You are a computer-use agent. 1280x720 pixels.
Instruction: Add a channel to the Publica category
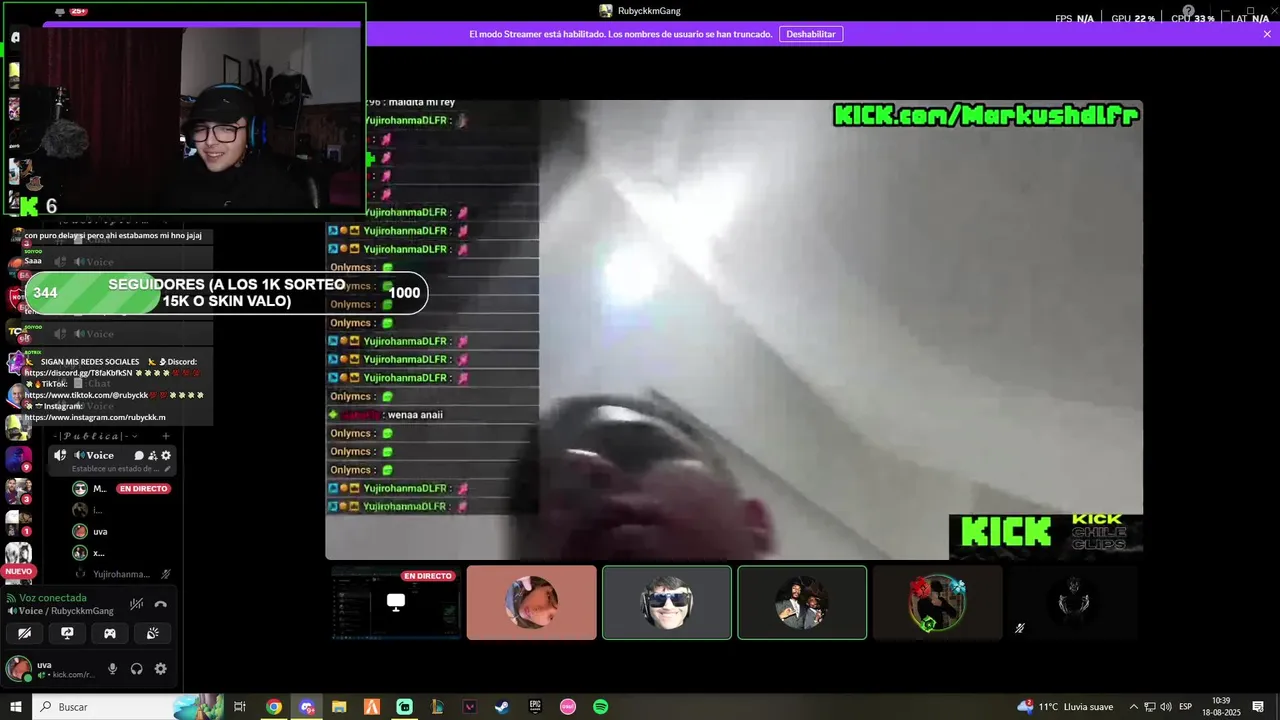pos(166,435)
